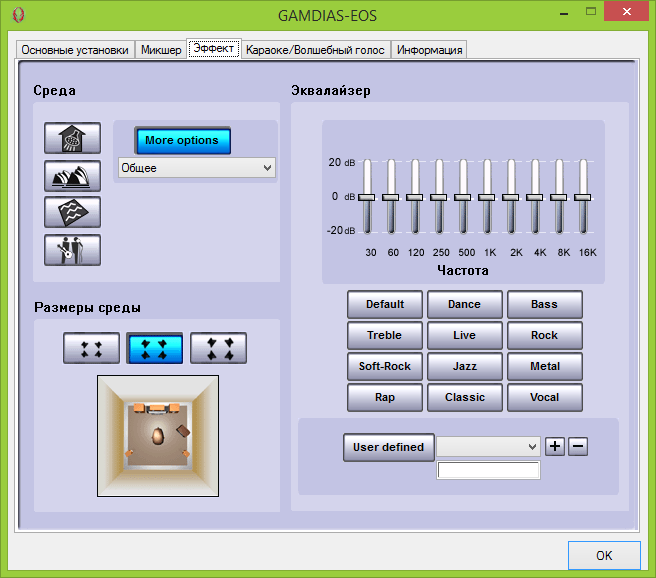The image size is (656, 578).
Task: Select the music pub performers environment icon
Action: (x=72, y=249)
